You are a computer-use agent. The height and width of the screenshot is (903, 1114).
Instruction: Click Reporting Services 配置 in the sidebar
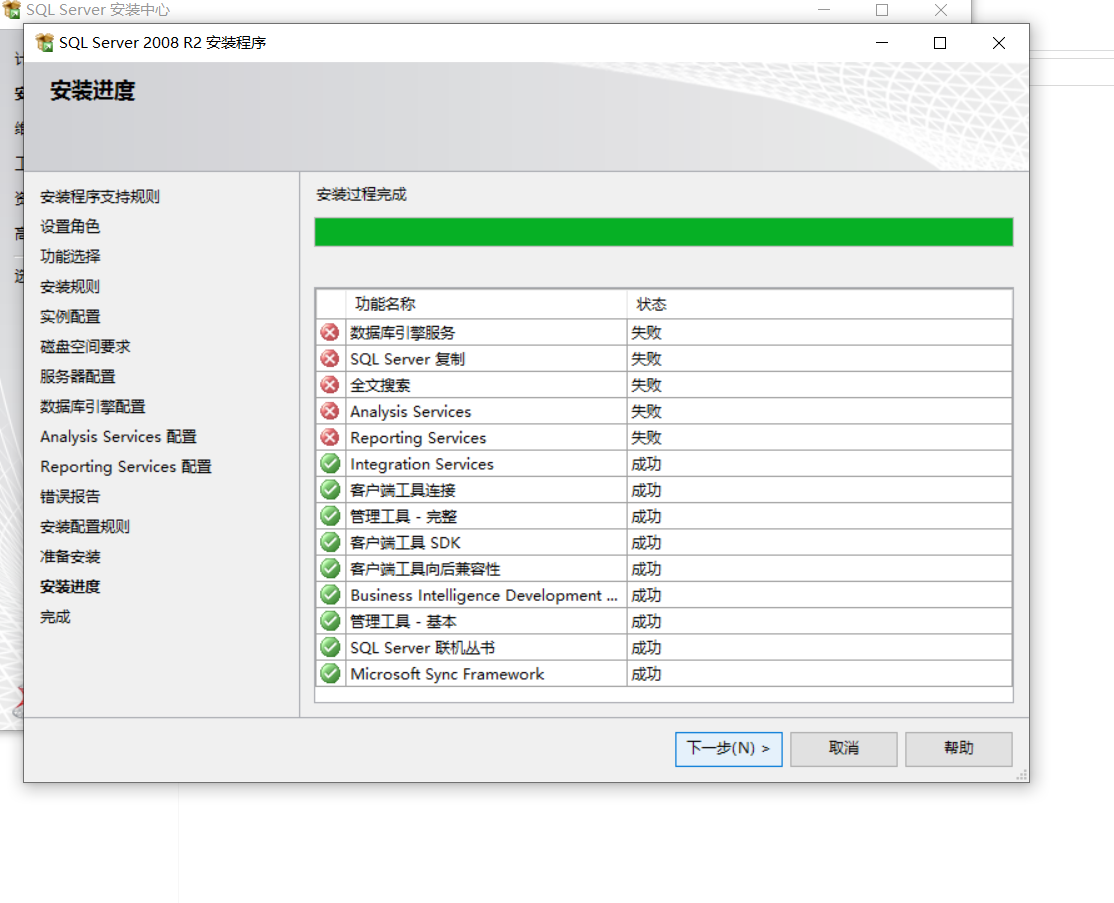(126, 467)
